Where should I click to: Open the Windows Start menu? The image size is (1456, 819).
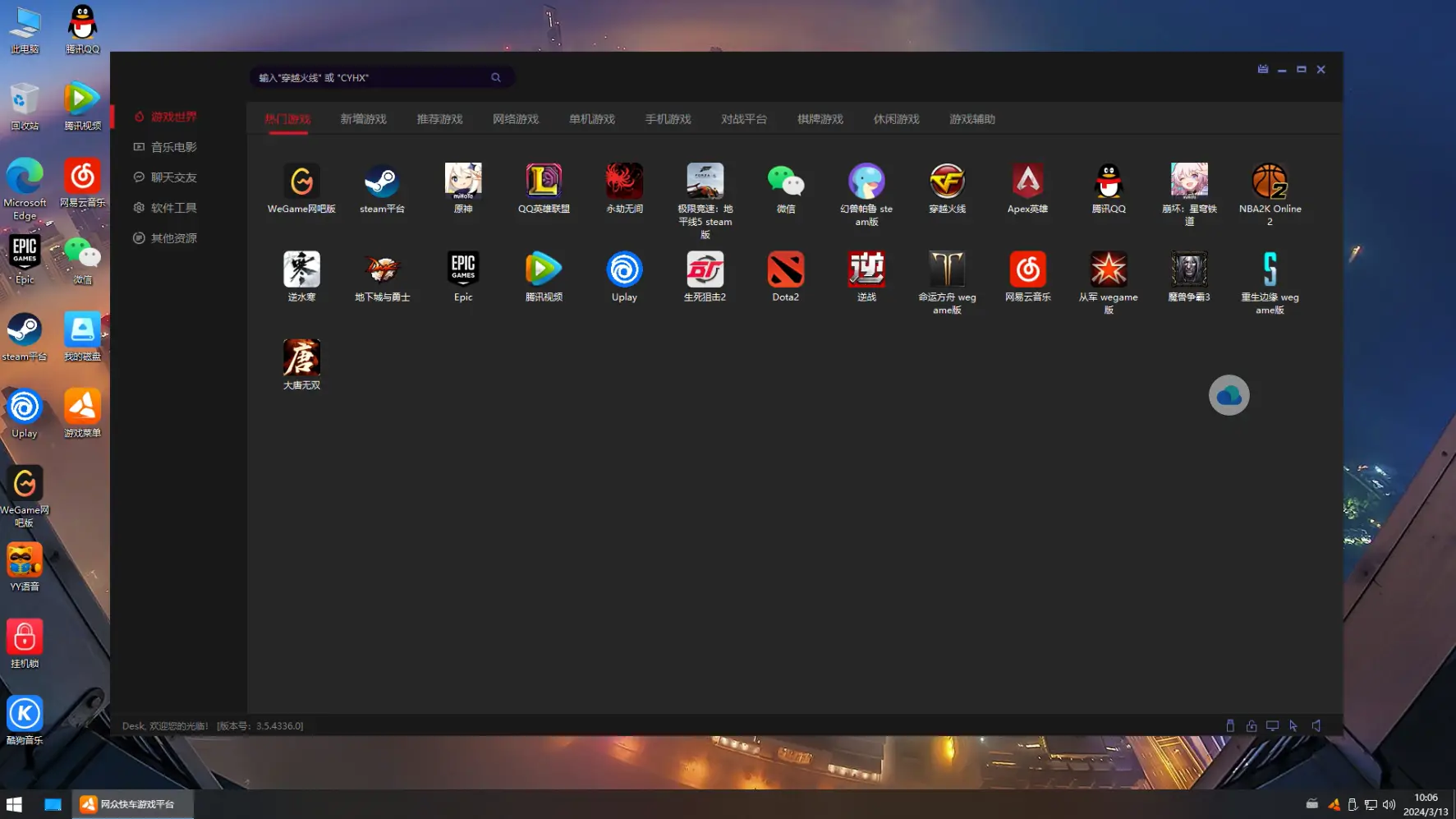tap(14, 804)
